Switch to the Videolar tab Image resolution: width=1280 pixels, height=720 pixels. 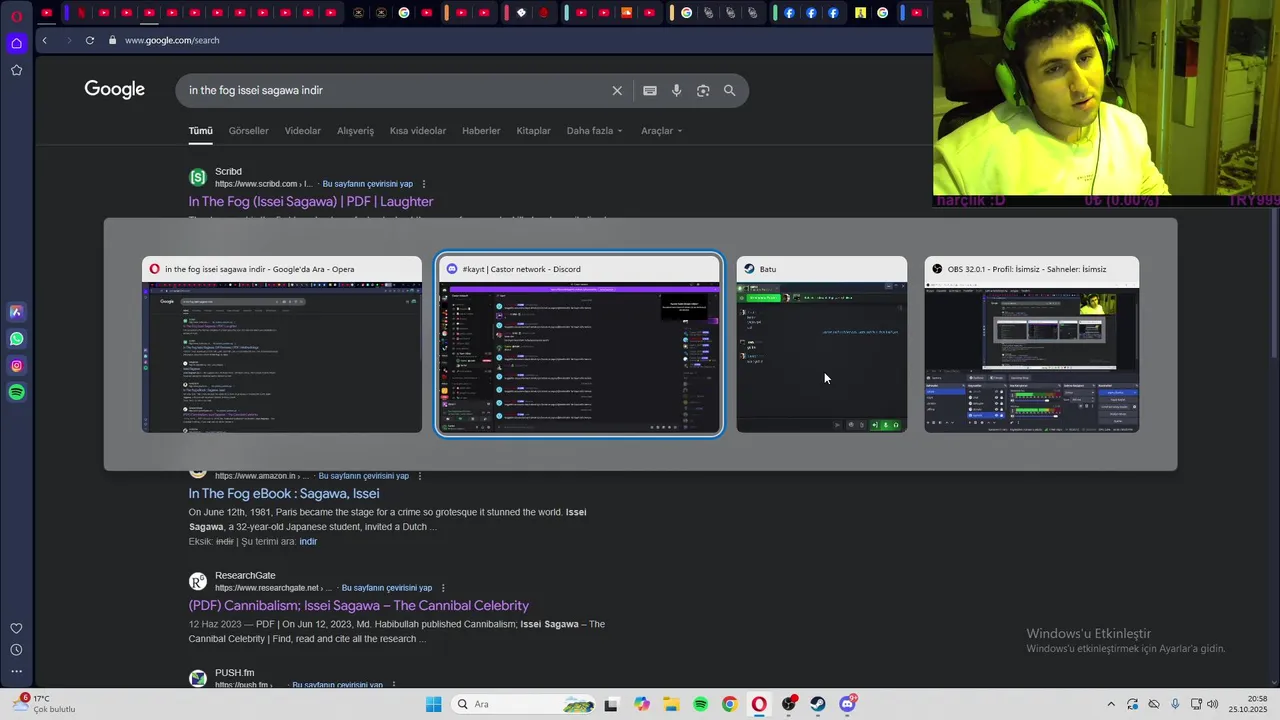[303, 131]
